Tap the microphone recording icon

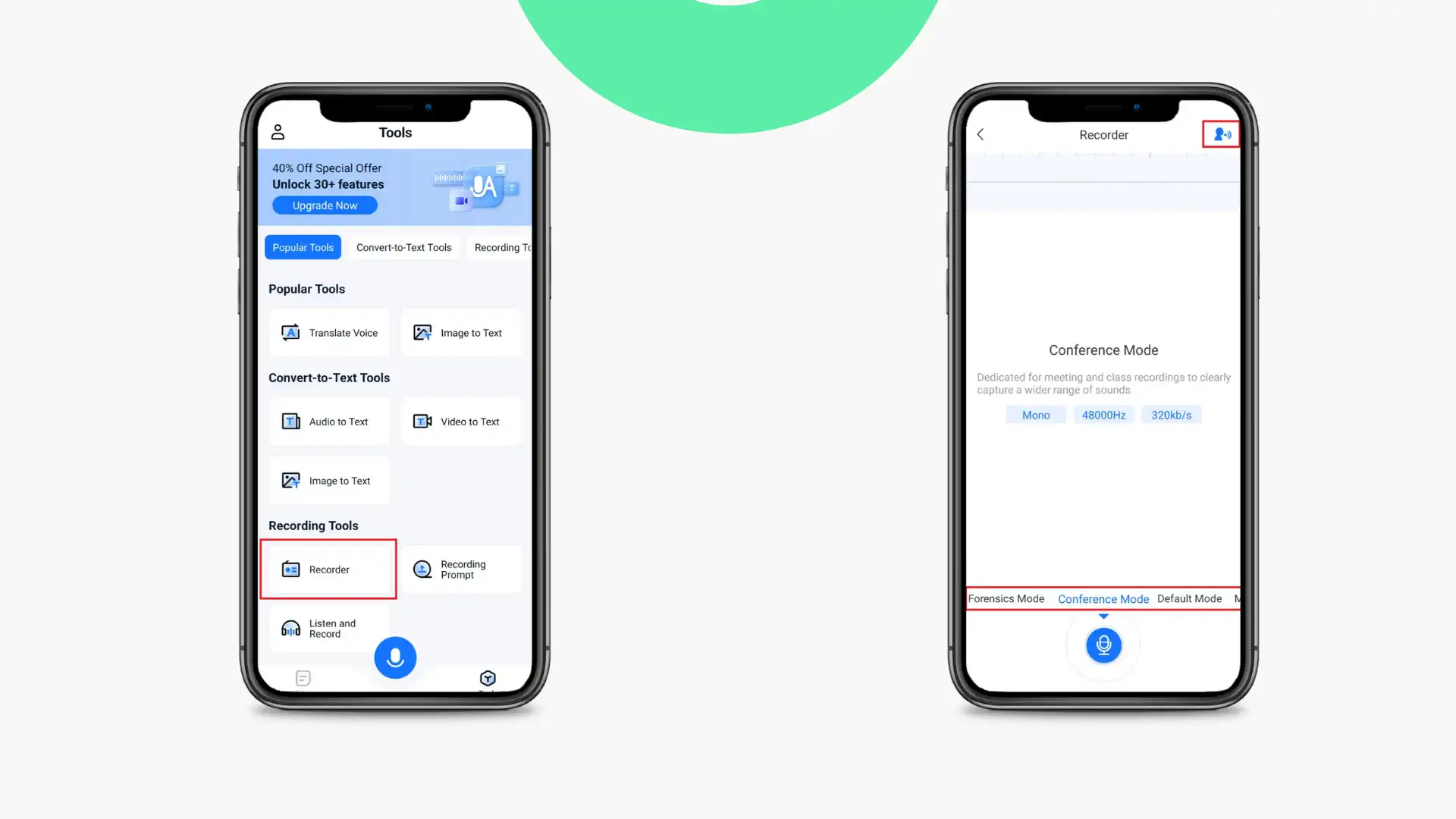click(1103, 644)
